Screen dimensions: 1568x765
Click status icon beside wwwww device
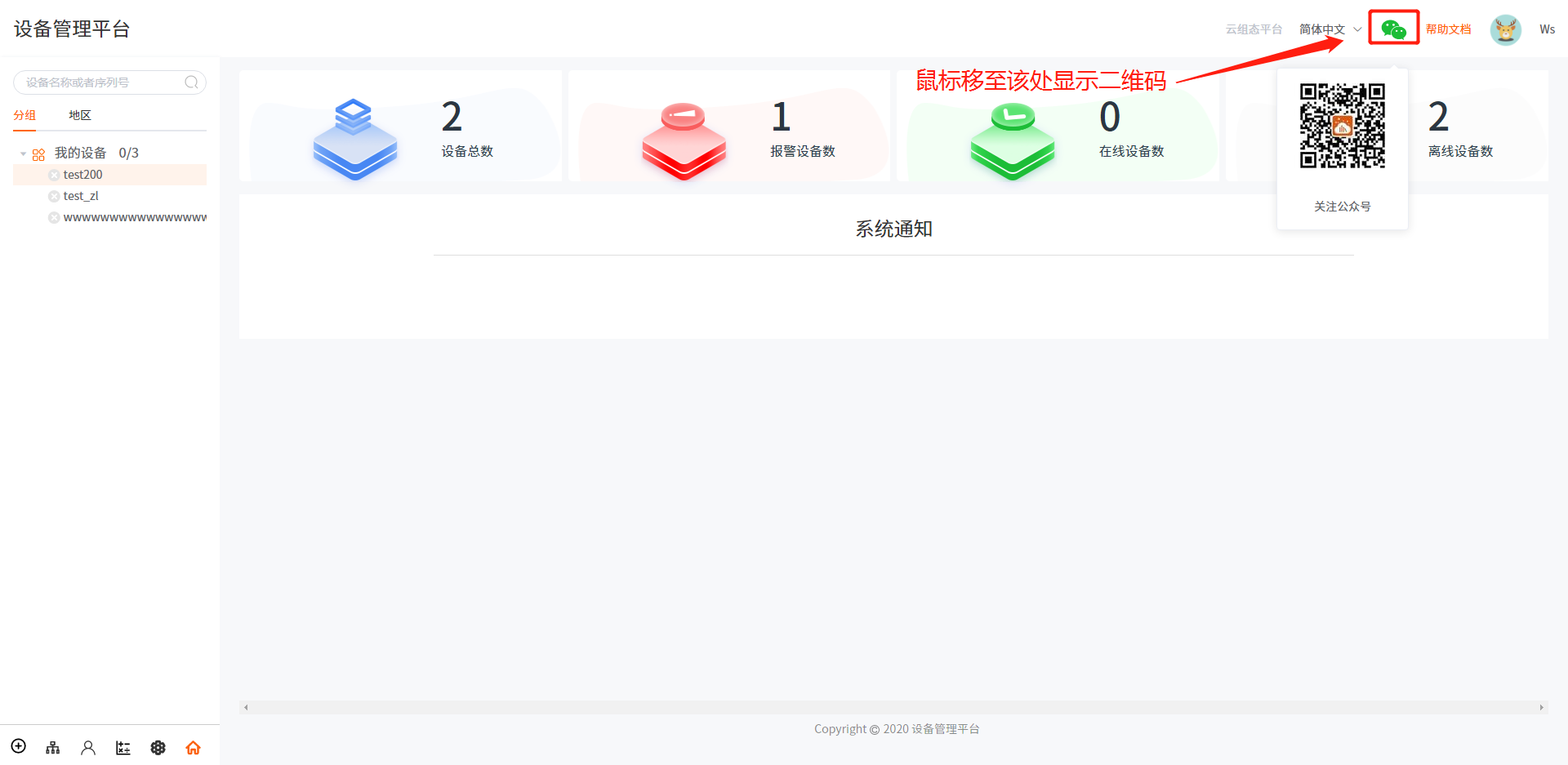pyautogui.click(x=54, y=217)
